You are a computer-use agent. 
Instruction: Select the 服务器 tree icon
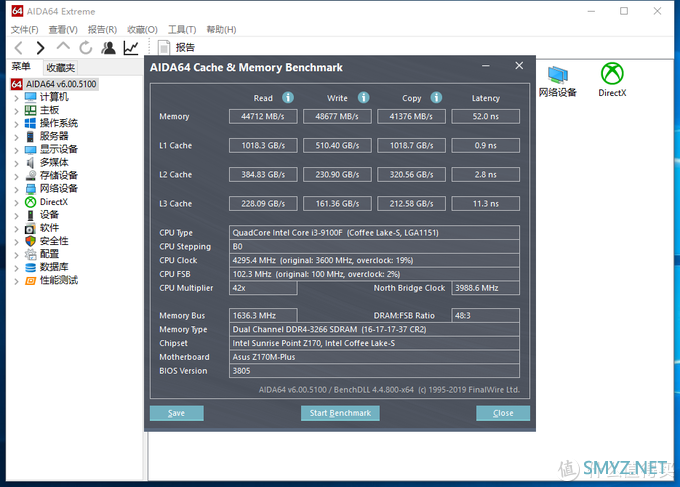click(30, 136)
